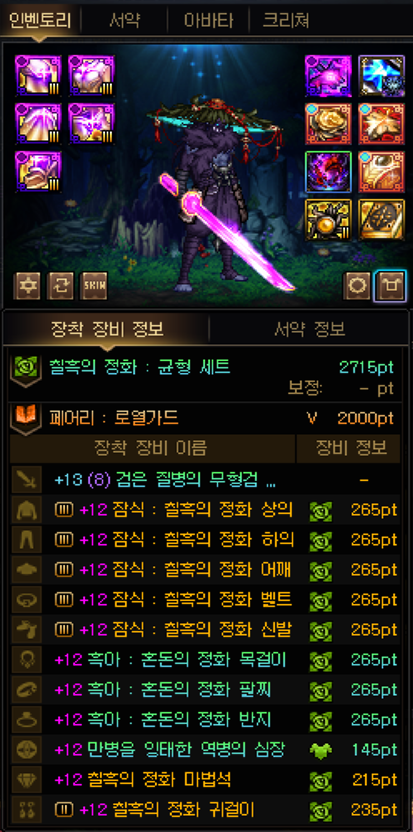Viewport: 413px width, 832px height.
Task: Click the 만병을 잉태한 역병의 심장 item row
Action: point(206,750)
